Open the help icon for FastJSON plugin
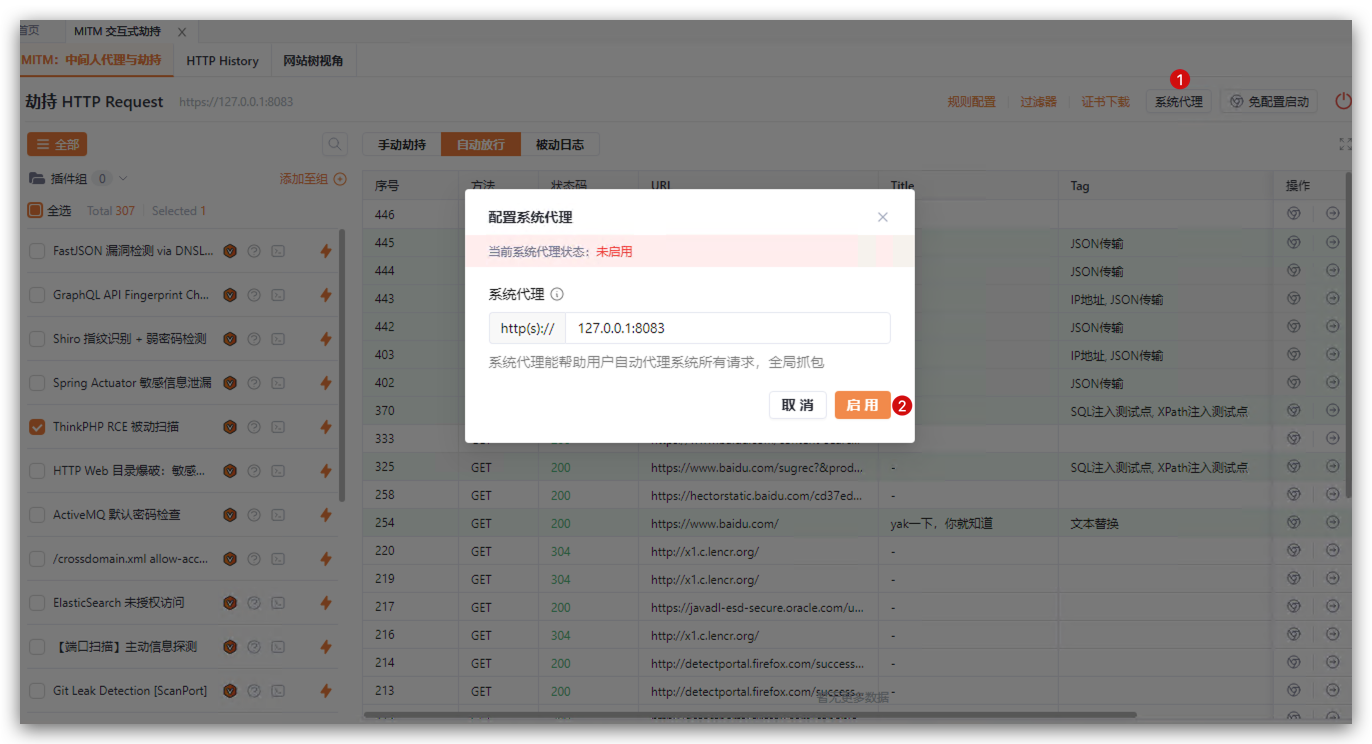 (x=254, y=251)
